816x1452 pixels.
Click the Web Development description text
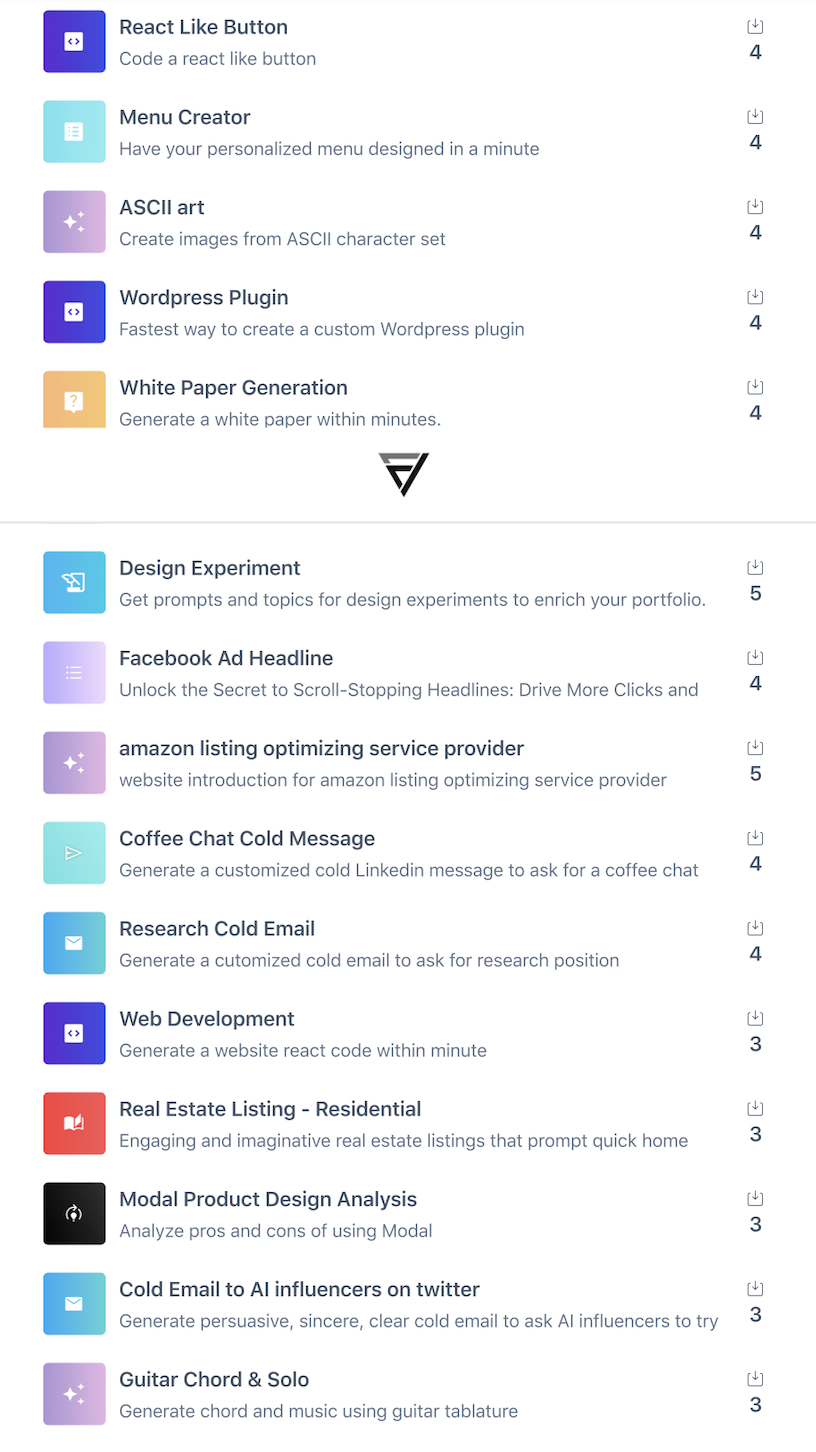click(x=303, y=1051)
